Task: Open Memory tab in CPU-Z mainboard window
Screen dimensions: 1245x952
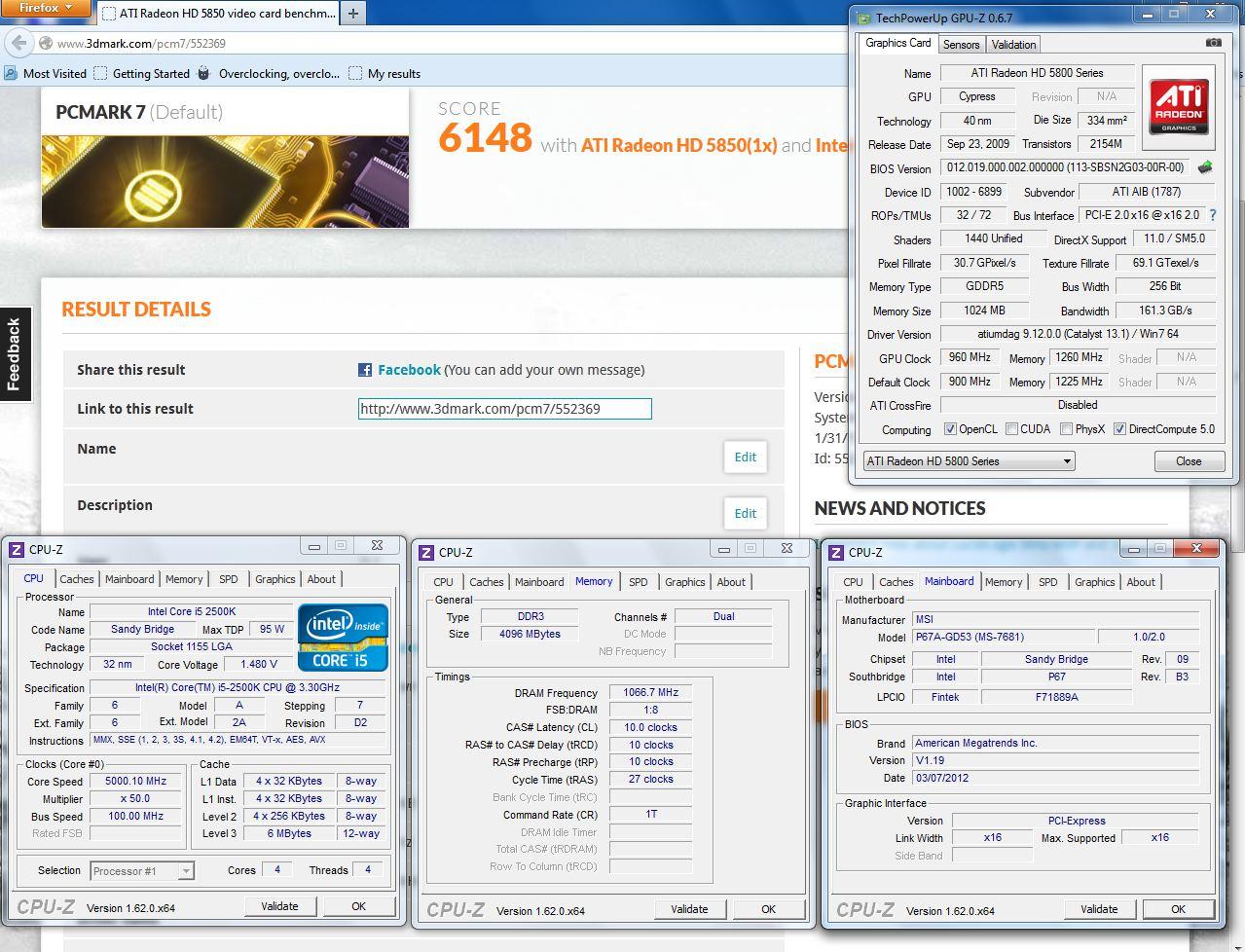Action: pos(1004,582)
